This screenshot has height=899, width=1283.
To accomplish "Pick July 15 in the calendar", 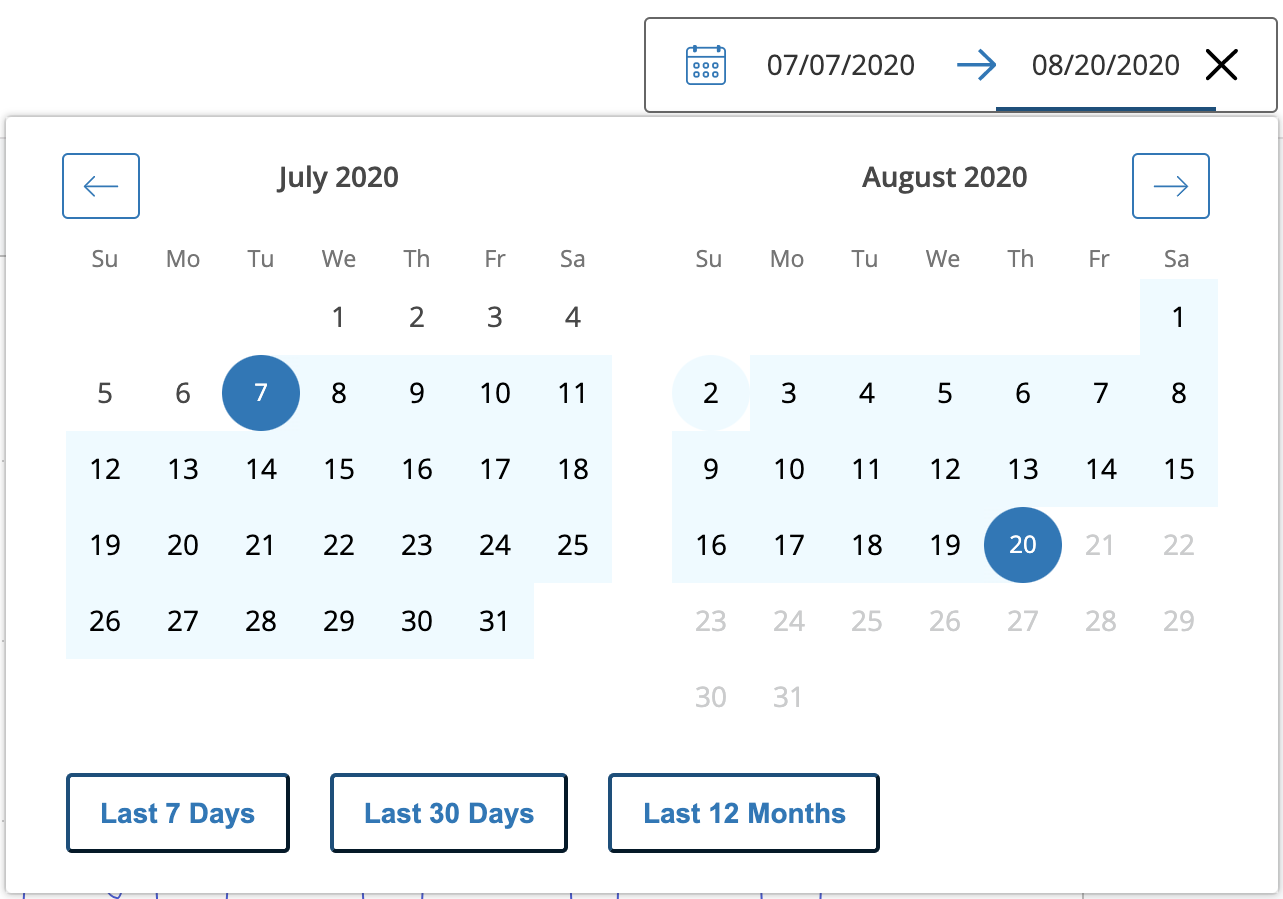I will coord(339,469).
